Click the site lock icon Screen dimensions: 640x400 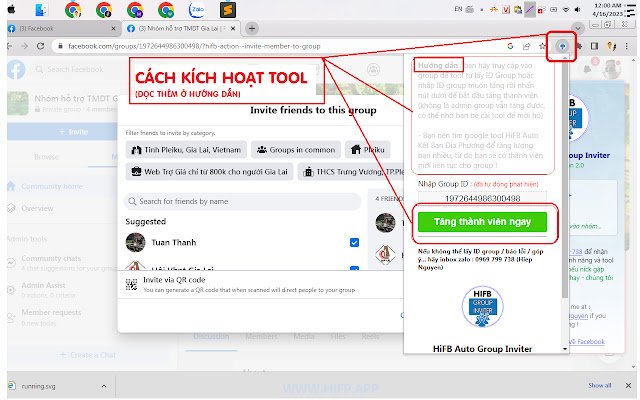(x=60, y=46)
